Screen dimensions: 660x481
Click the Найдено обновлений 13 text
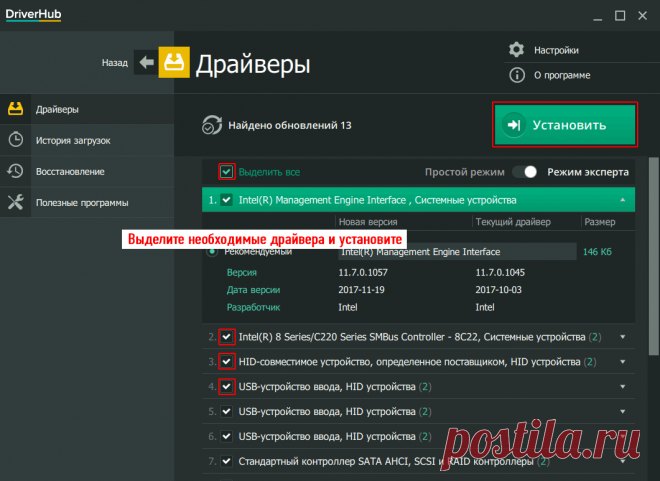[x=290, y=125]
